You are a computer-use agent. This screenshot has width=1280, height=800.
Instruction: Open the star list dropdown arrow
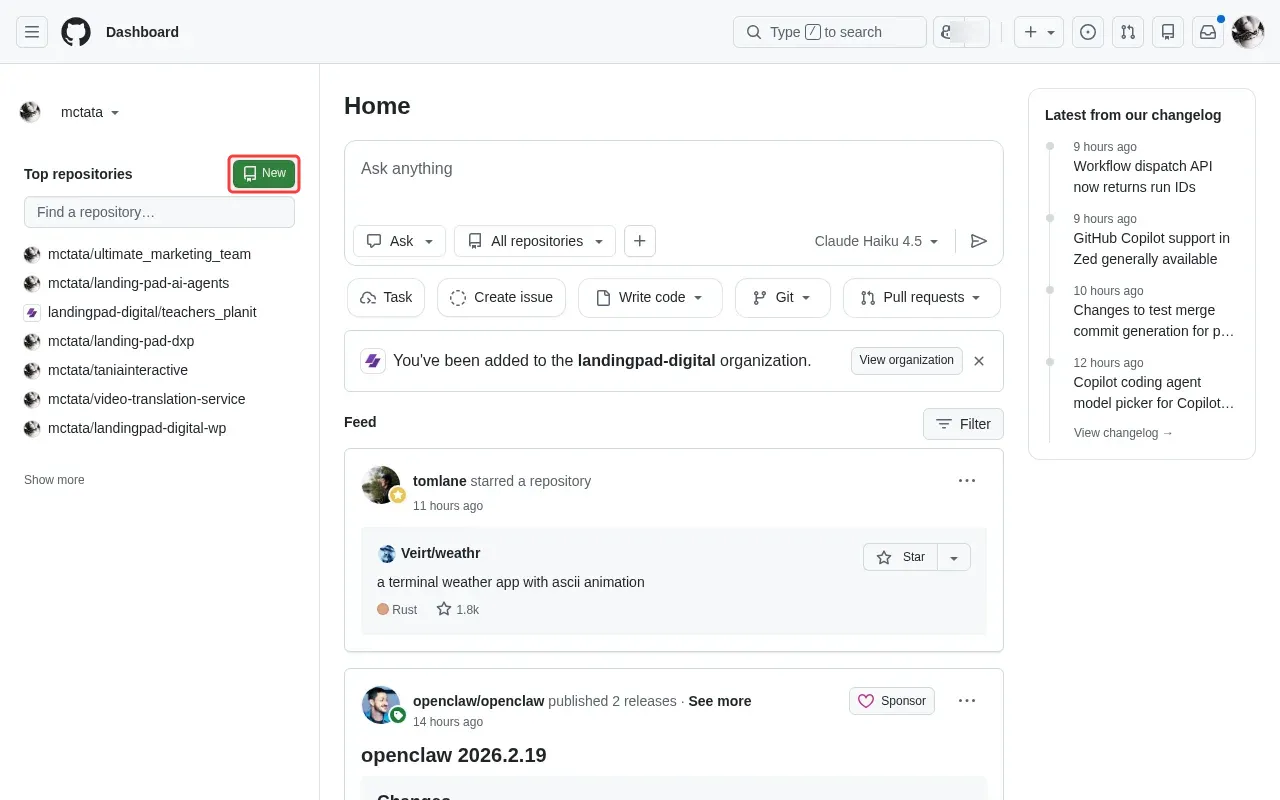[x=954, y=557]
